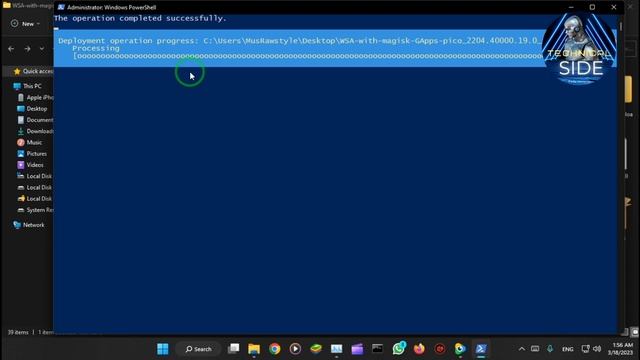The image size is (640, 360).
Task: Select This PC in navigation pane
Action: click(27, 86)
